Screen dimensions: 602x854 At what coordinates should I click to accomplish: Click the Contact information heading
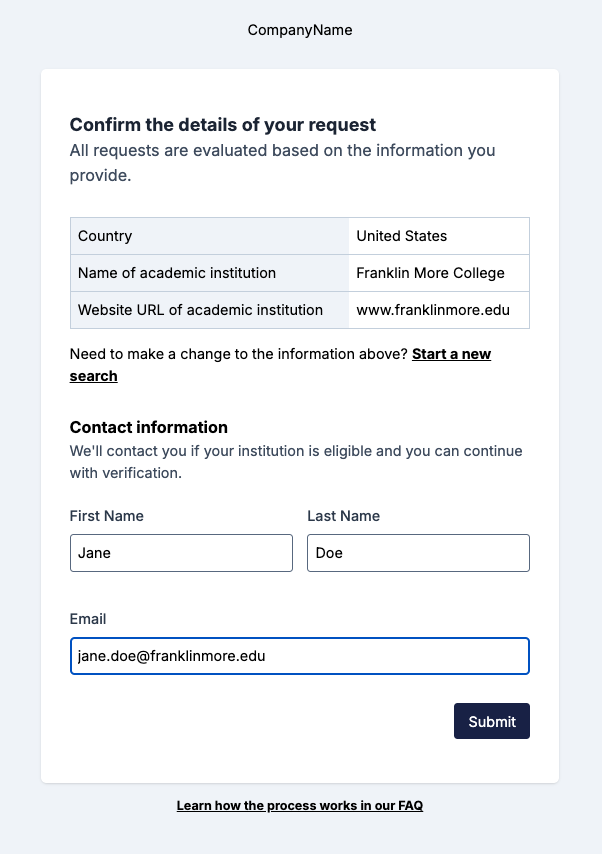pos(149,427)
